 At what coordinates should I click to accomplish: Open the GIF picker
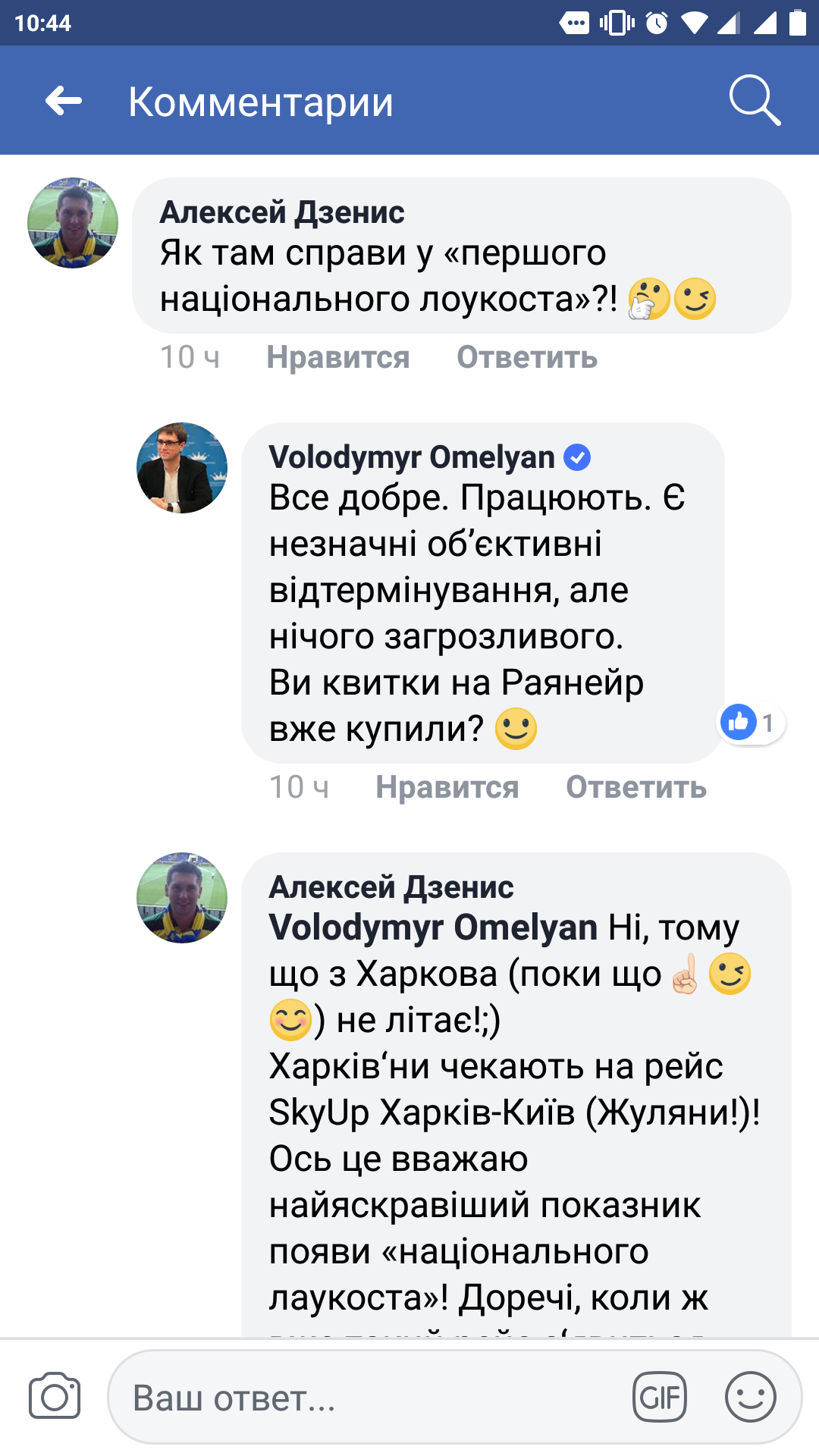659,1397
